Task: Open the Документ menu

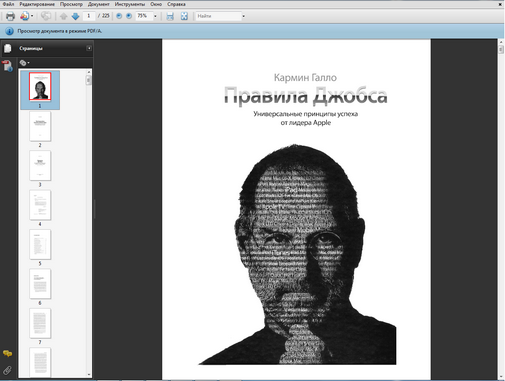Action: 98,4
